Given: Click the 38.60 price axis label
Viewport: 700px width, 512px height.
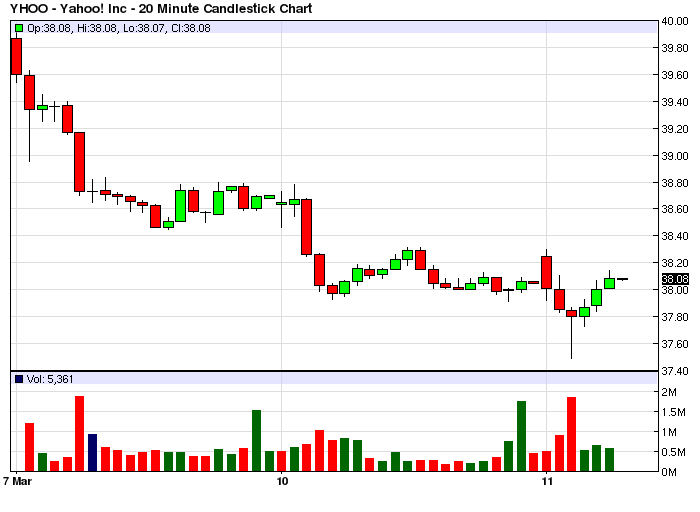Looking at the screenshot, I should point(675,209).
